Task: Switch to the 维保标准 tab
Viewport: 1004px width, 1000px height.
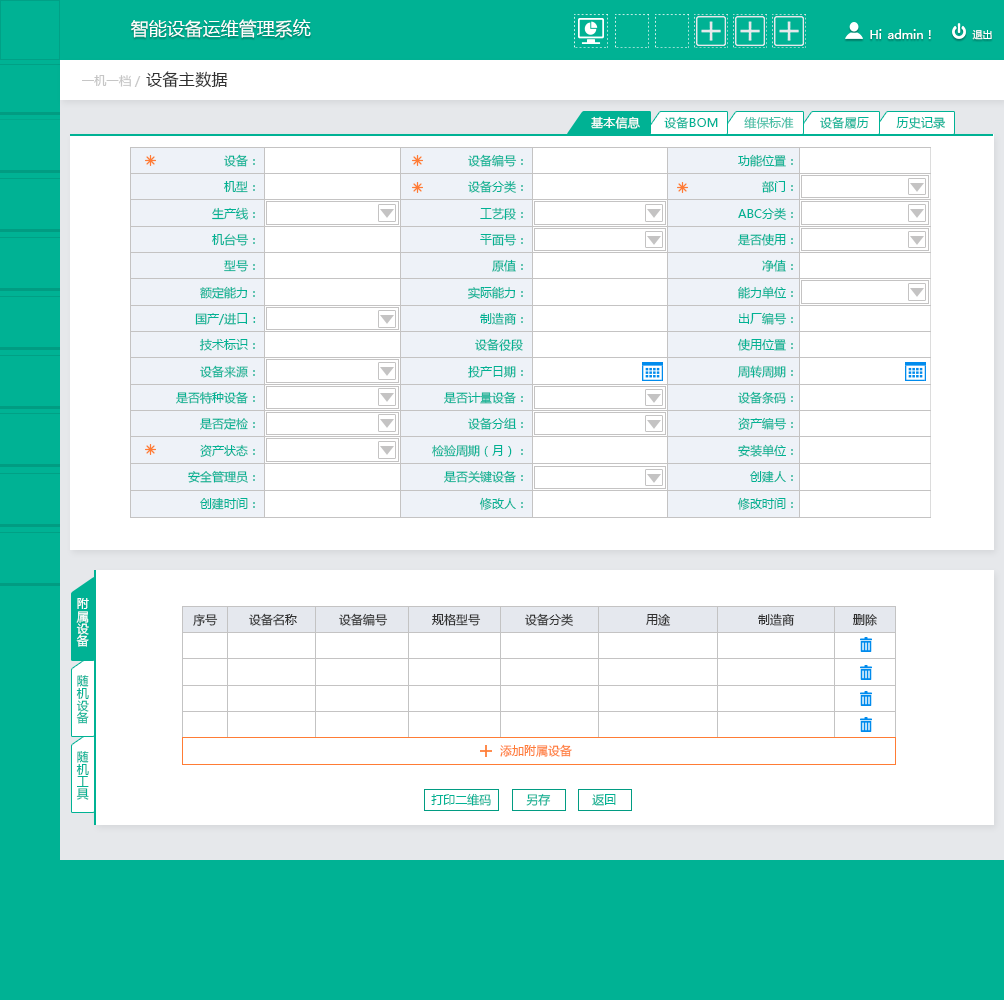Action: click(x=767, y=123)
